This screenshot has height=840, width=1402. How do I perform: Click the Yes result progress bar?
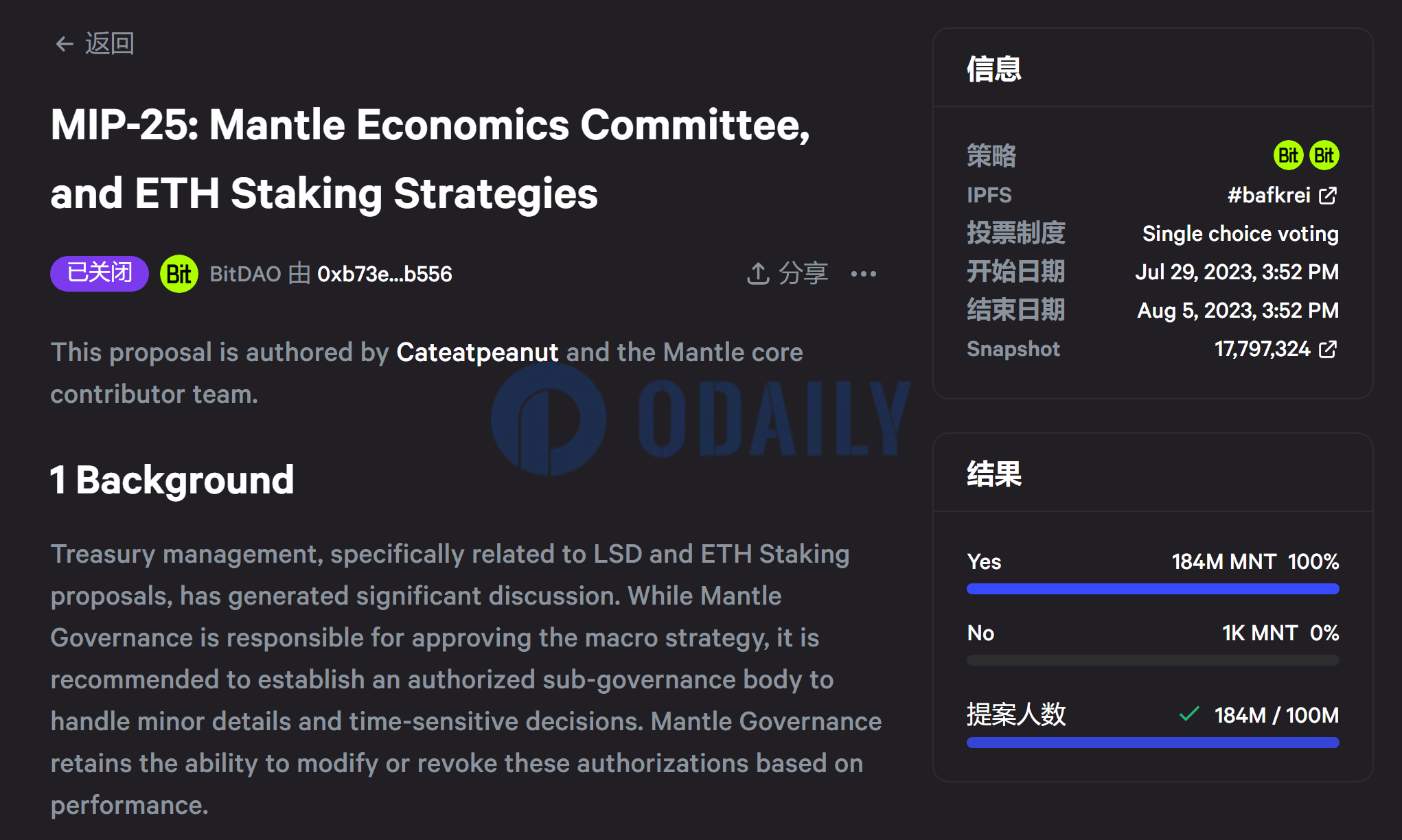(x=1153, y=589)
